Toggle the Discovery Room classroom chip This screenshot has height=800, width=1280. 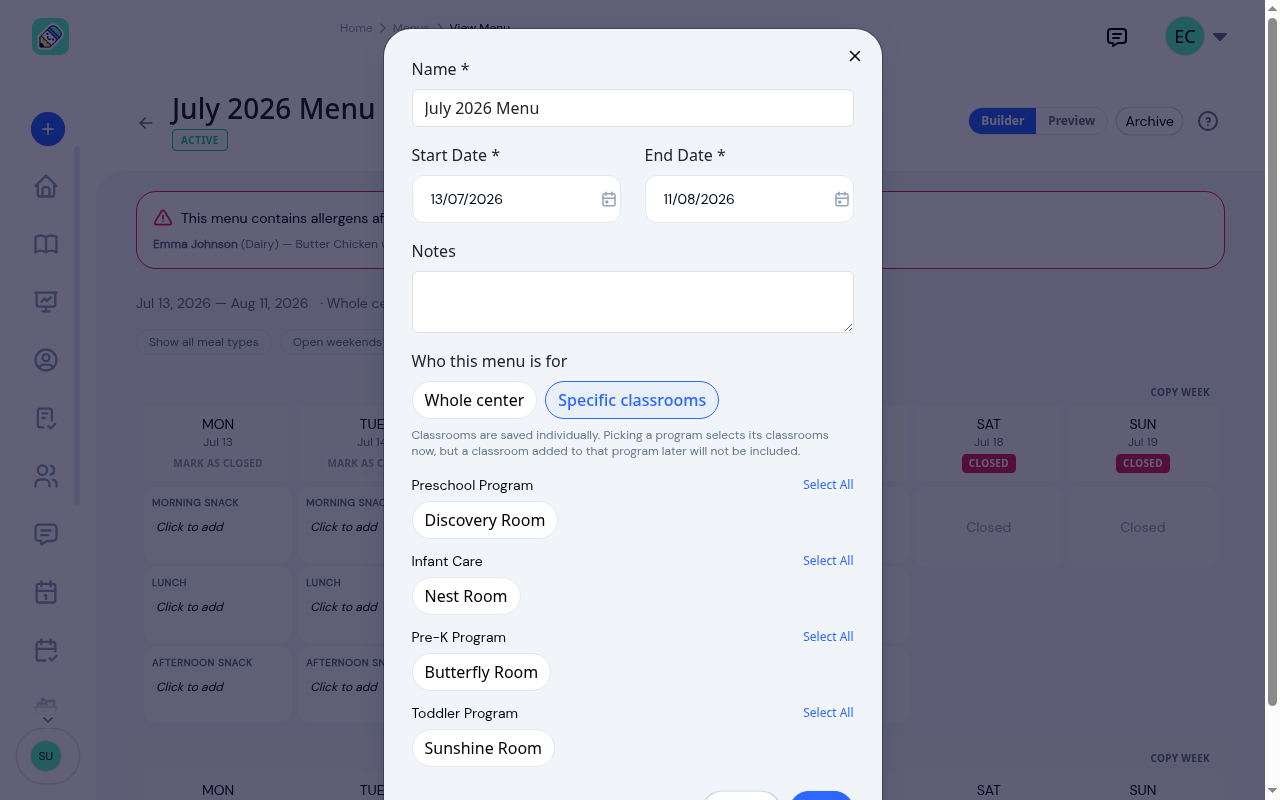(x=485, y=520)
